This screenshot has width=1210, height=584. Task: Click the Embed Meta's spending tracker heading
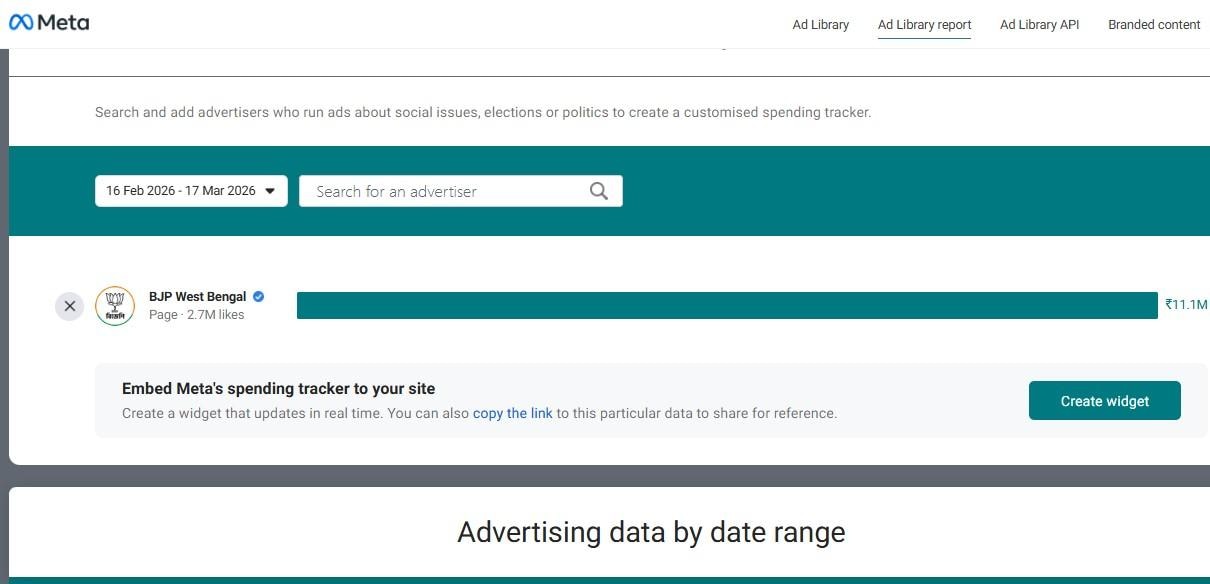[x=278, y=389]
